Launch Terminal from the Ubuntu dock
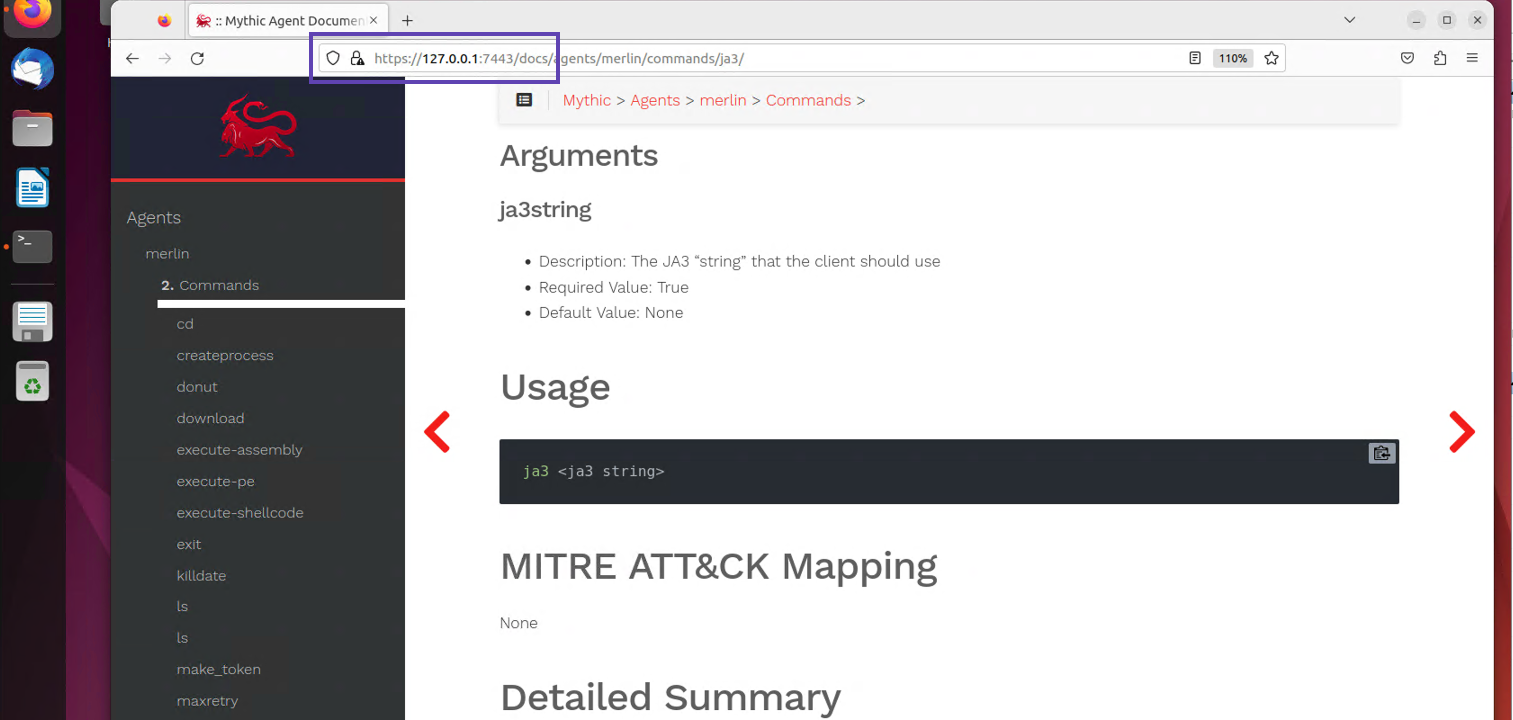Screen dimensions: 1513x720 point(32,245)
